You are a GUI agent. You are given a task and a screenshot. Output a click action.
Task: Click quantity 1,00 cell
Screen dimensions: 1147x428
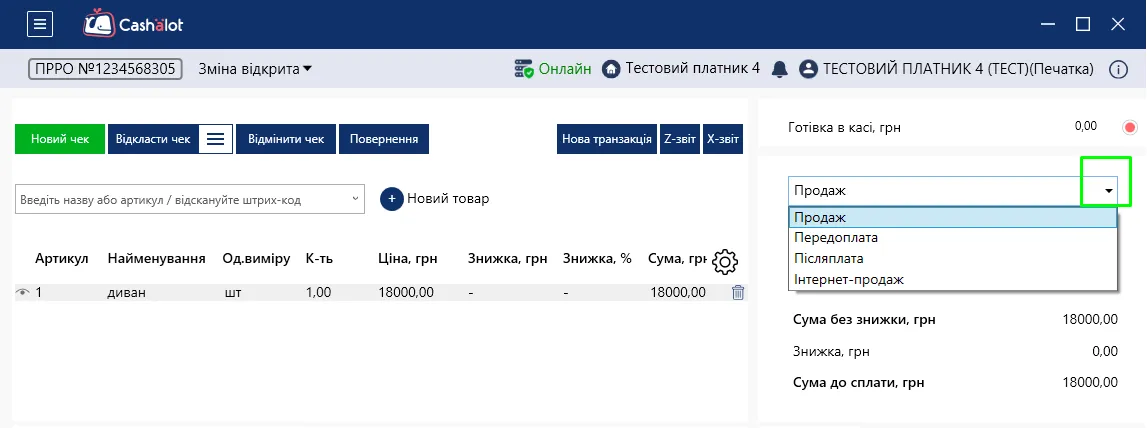pos(318,293)
